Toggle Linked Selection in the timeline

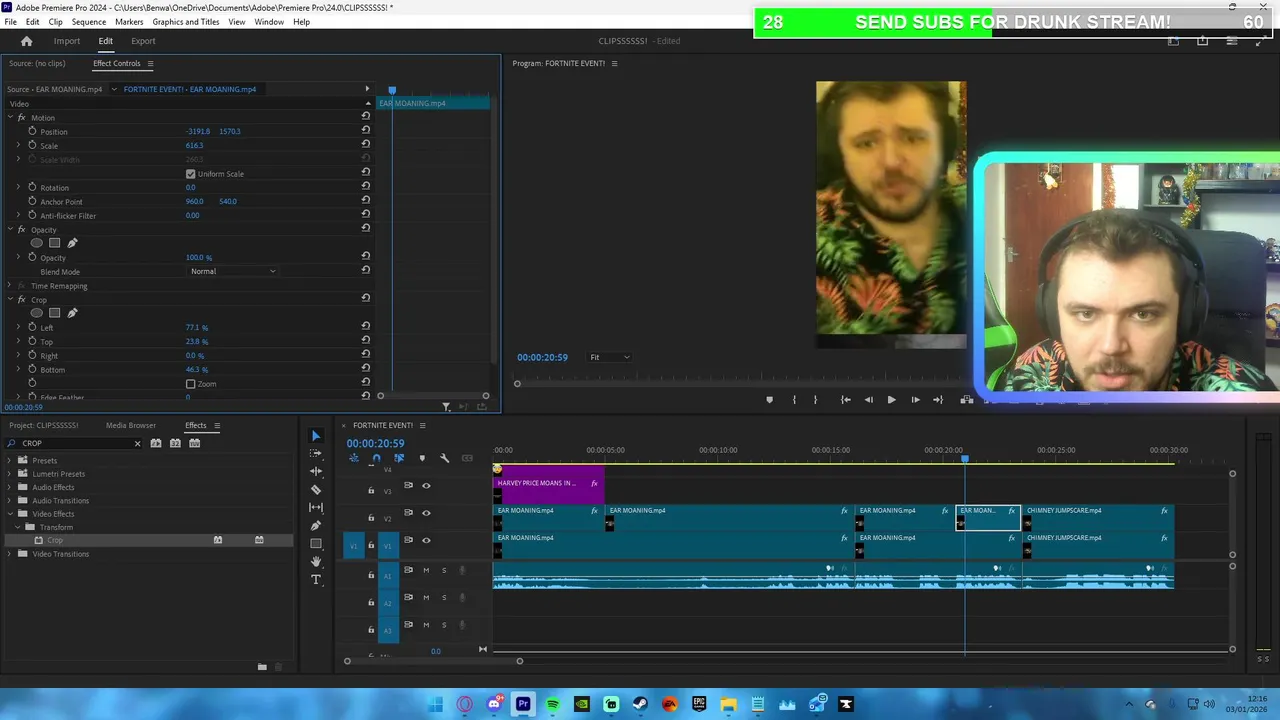click(x=399, y=458)
